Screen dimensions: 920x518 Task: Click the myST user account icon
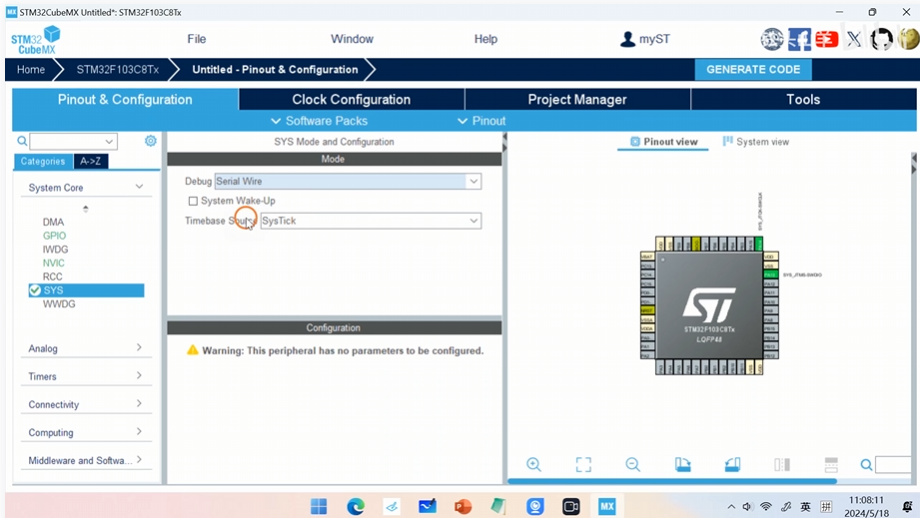click(x=627, y=39)
